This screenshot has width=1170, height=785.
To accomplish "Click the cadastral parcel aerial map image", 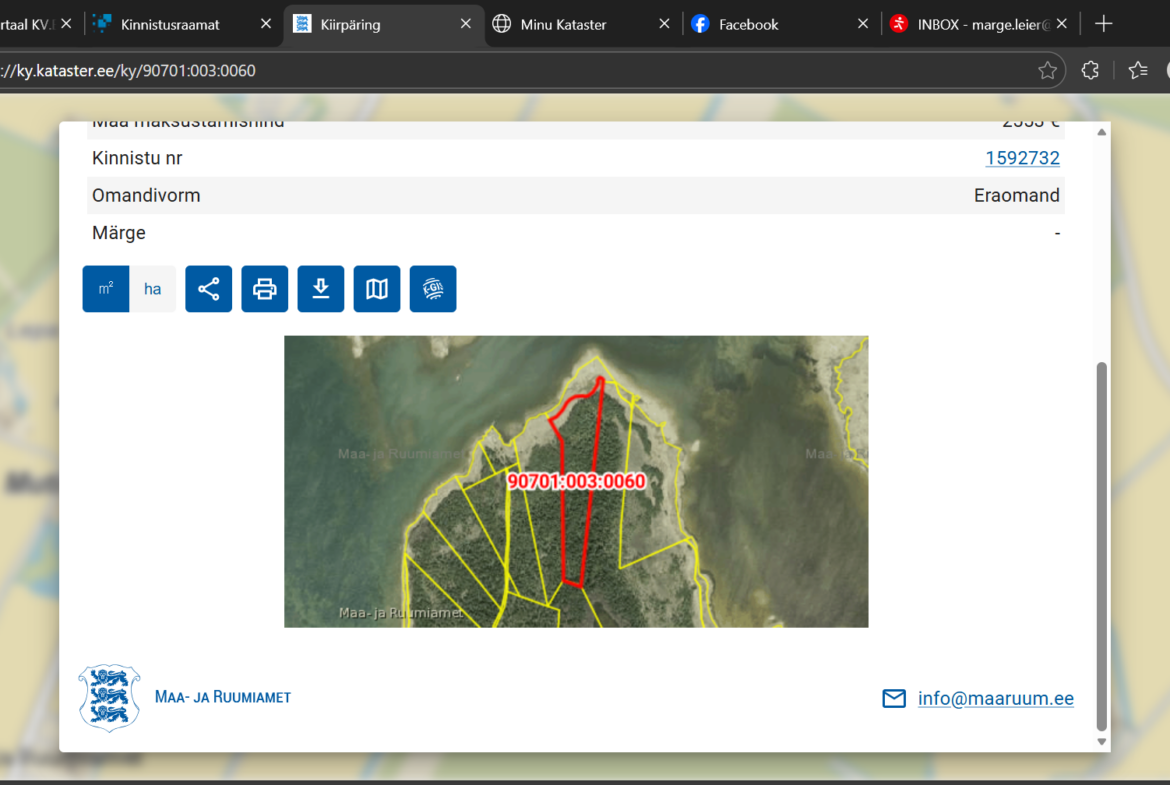I will 576,481.
